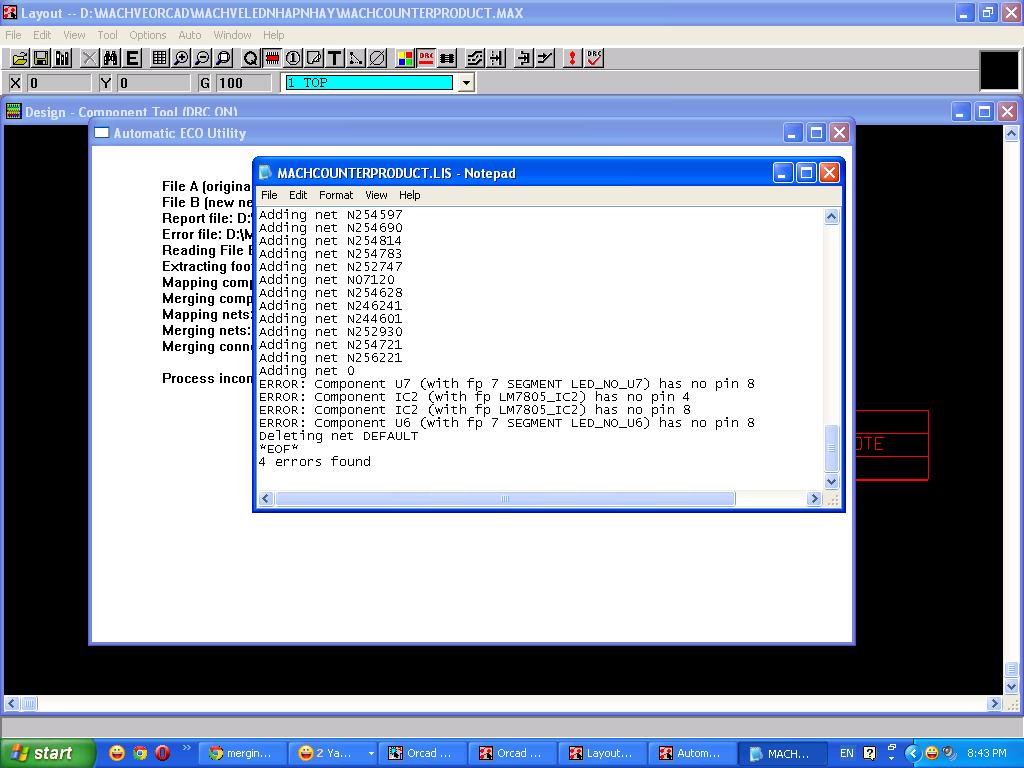1024x768 pixels.
Task: Select the Component tool icon
Action: [x=272, y=59]
